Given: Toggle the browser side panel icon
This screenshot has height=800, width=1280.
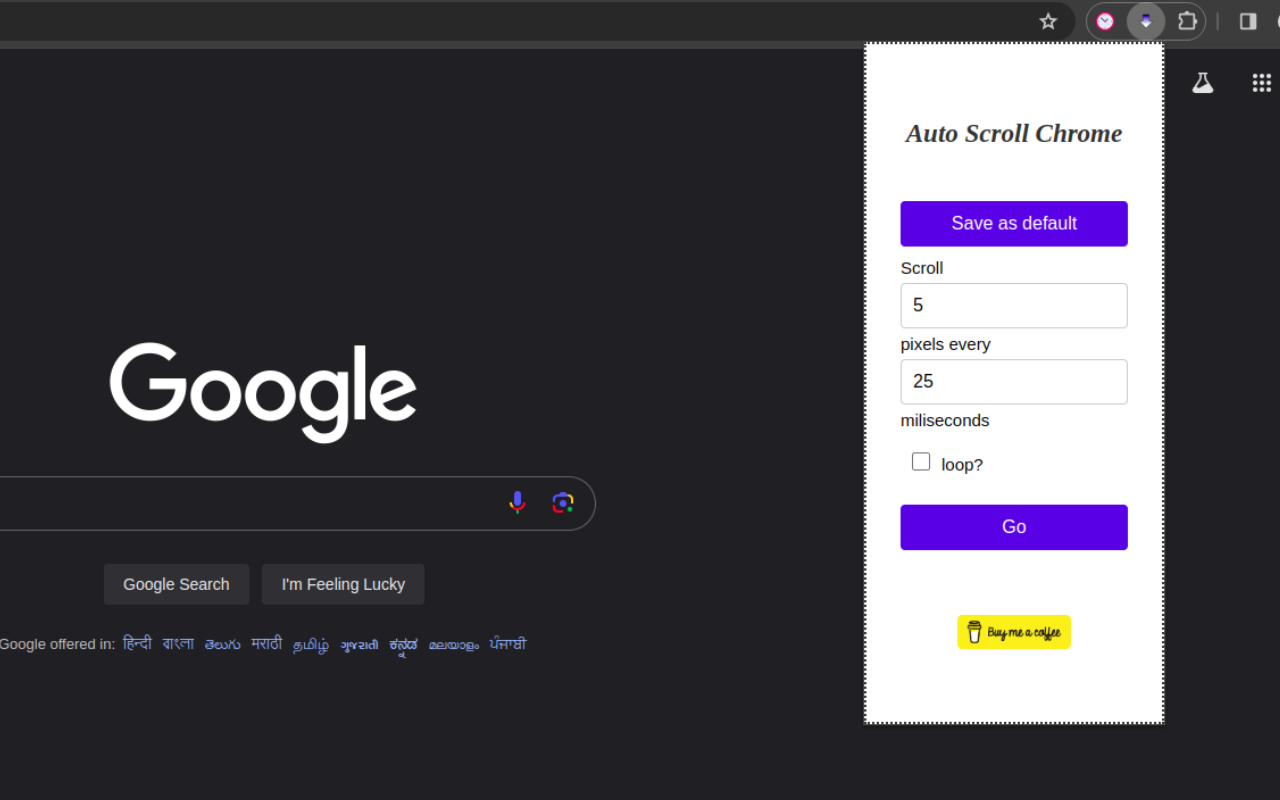Looking at the screenshot, I should coord(1248,21).
